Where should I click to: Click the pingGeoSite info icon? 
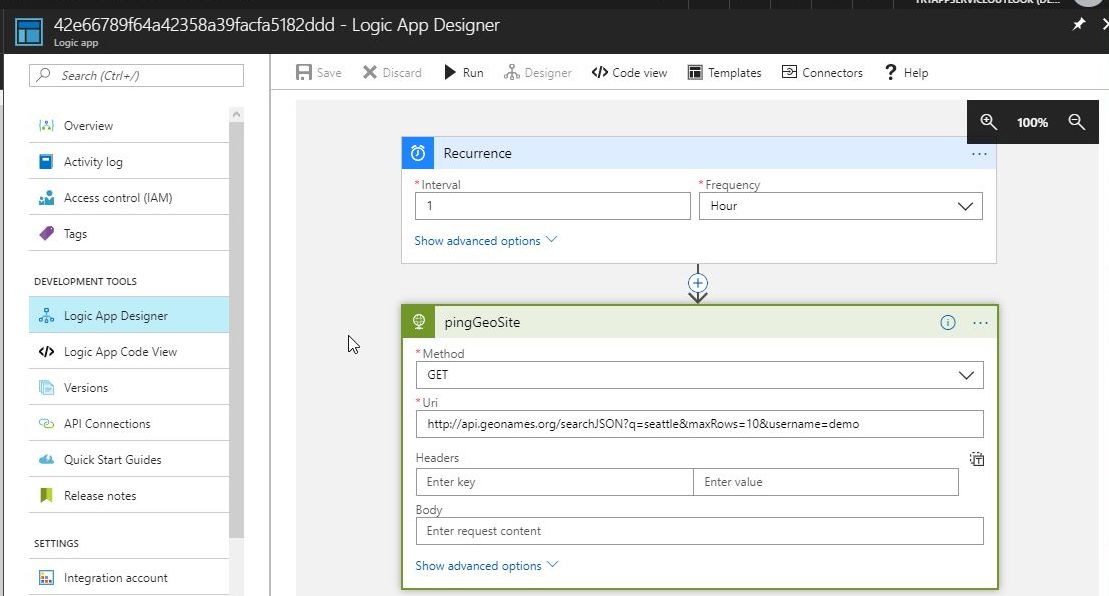coord(947,323)
